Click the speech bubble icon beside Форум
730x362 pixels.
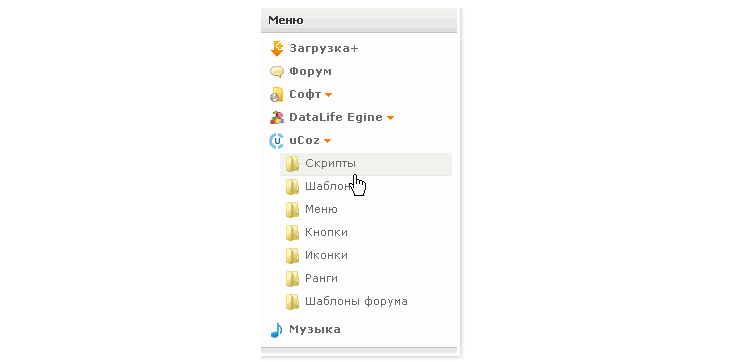(277, 72)
